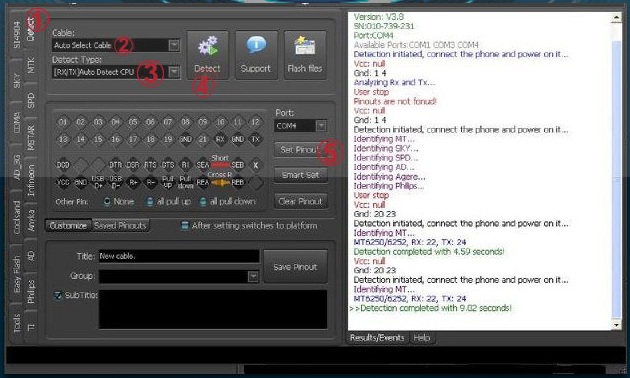Switch to the Saved Pinouts tab
The width and height of the screenshot is (630, 378).
pyautogui.click(x=120, y=225)
